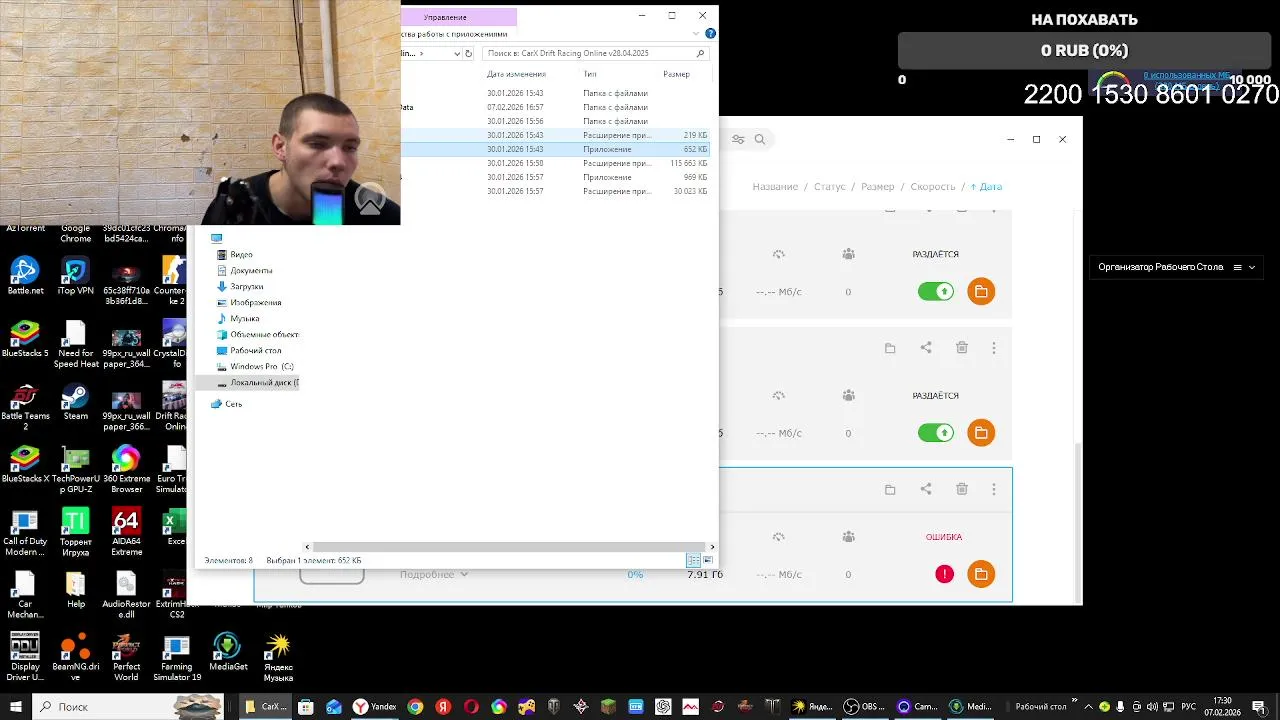Share the torrent marked ОШИБКА

point(926,489)
